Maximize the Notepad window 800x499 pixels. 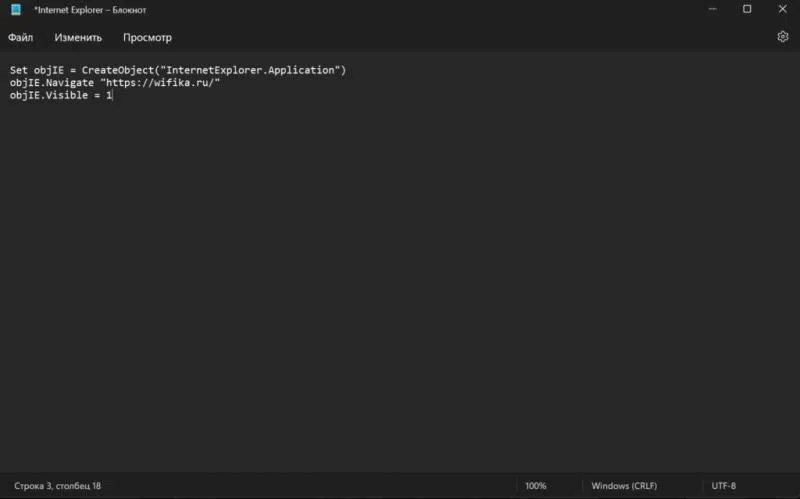[747, 10]
